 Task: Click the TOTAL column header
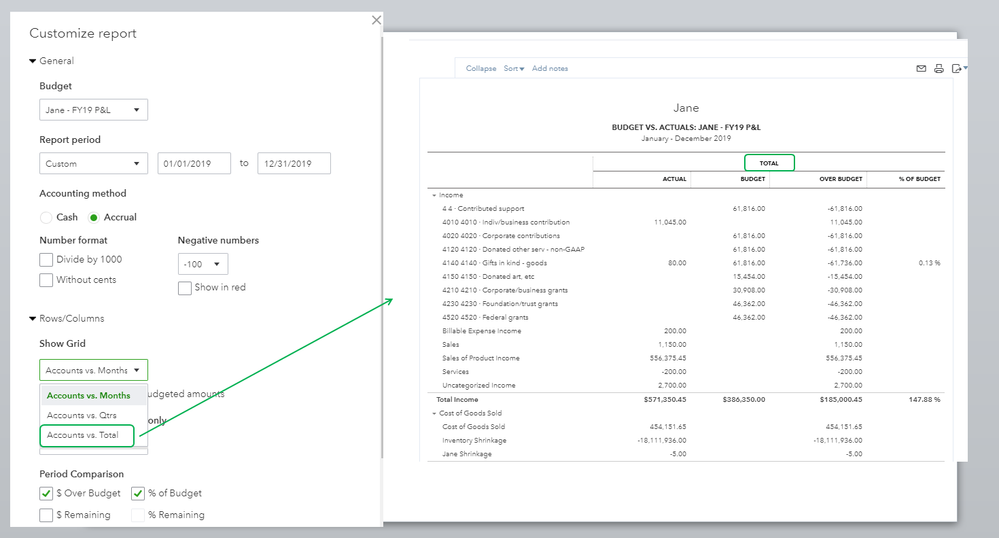click(769, 163)
